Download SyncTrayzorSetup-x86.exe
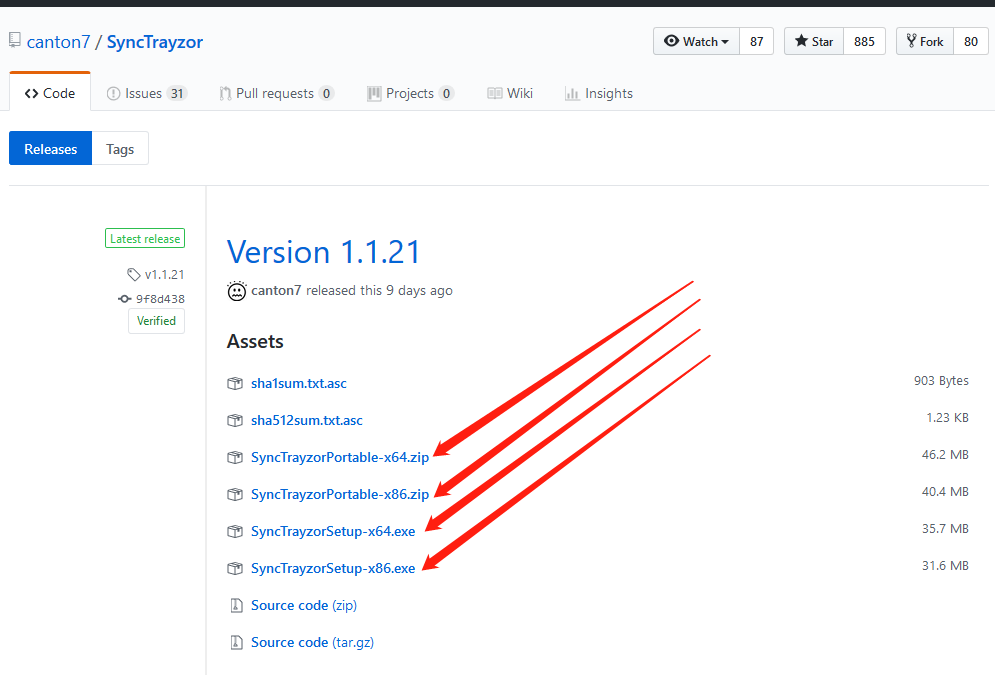 333,568
